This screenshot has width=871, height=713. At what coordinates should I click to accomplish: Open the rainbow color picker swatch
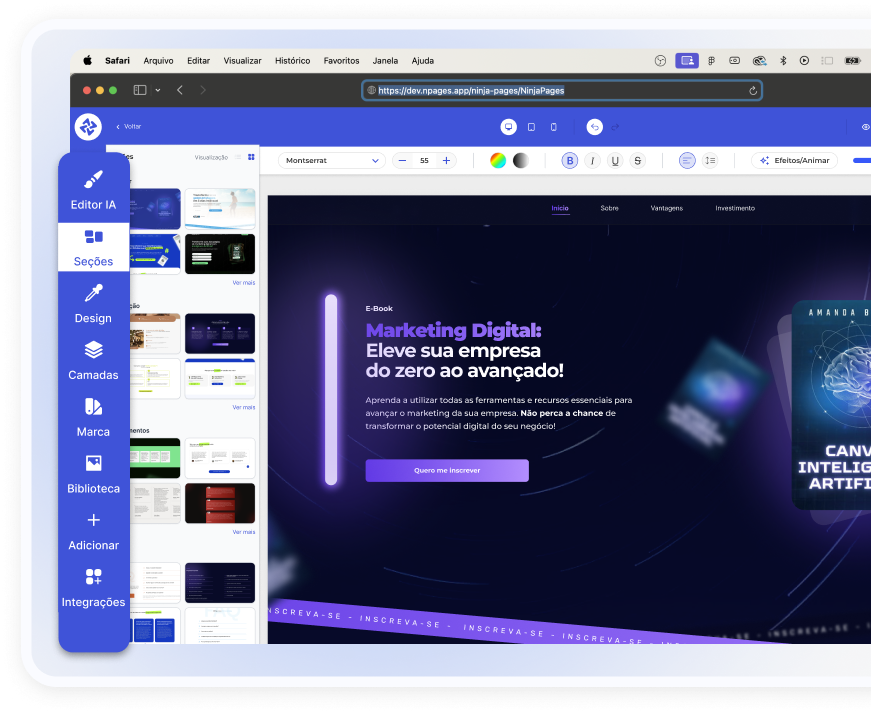498,161
